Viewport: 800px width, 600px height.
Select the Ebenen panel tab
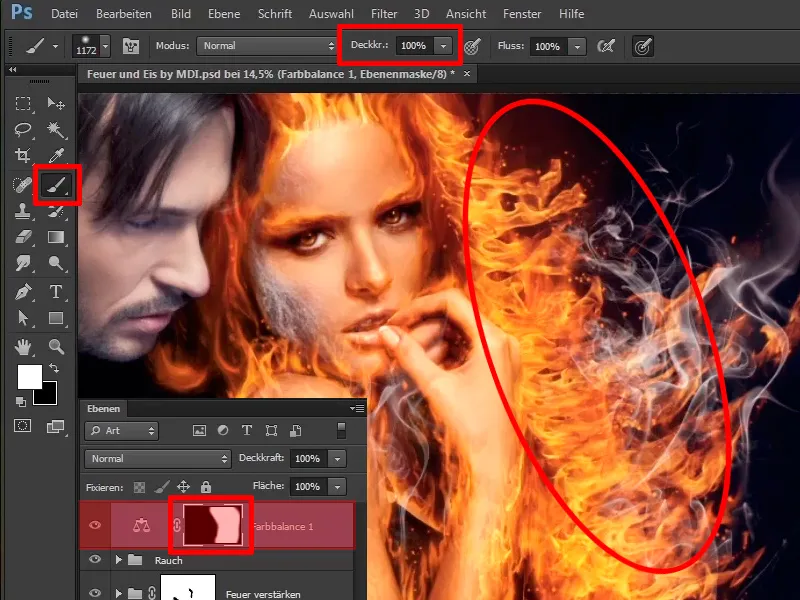pos(104,409)
